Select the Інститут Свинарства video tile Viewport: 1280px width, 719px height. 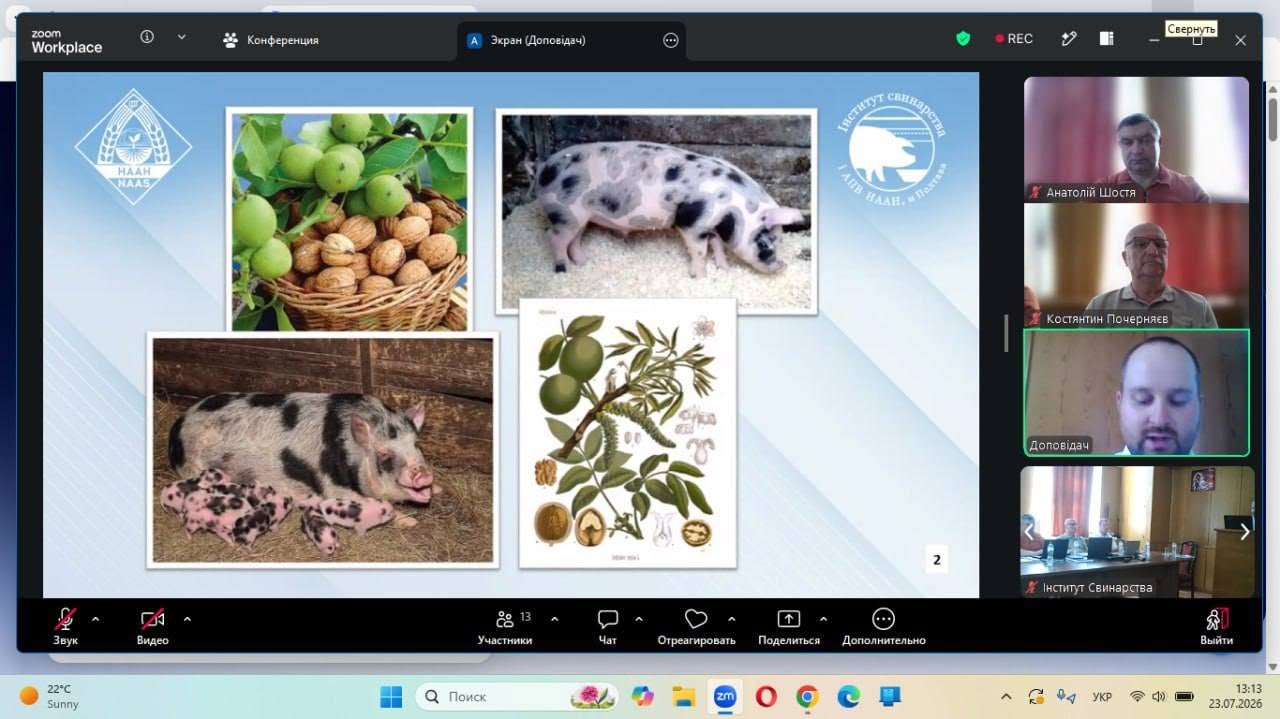tap(1136, 531)
